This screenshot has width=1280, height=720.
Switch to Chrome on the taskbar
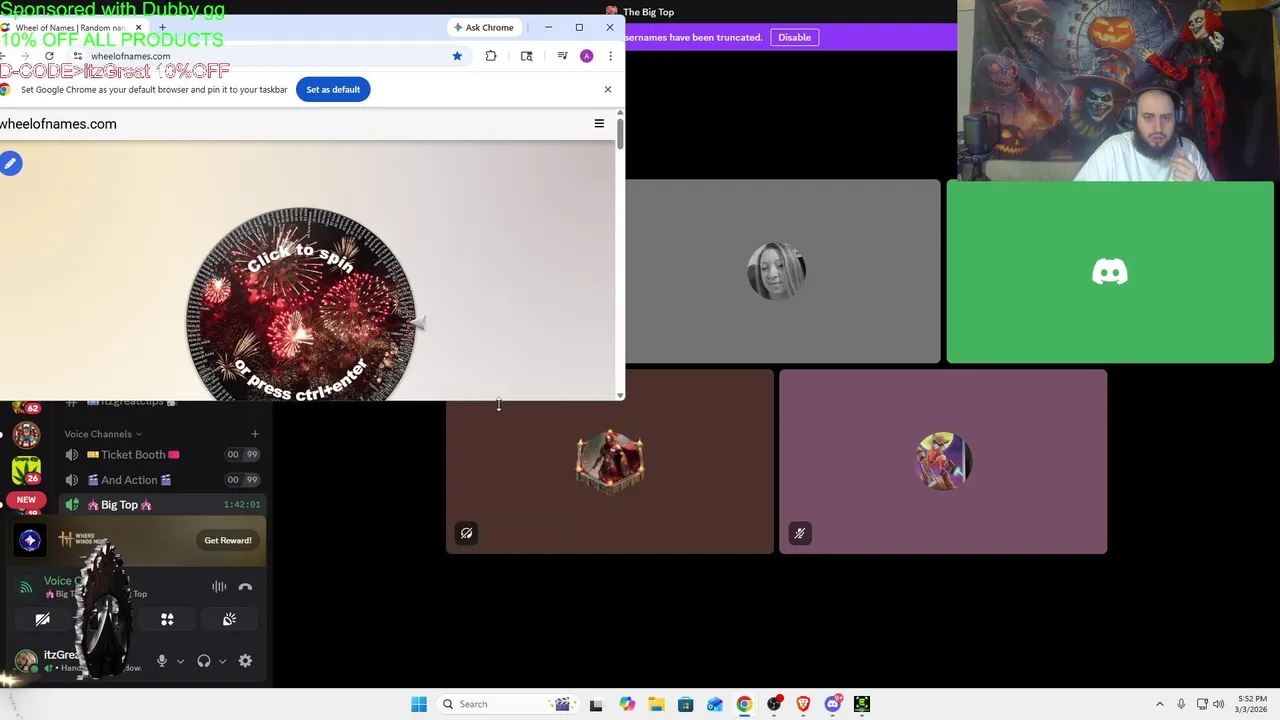click(744, 704)
